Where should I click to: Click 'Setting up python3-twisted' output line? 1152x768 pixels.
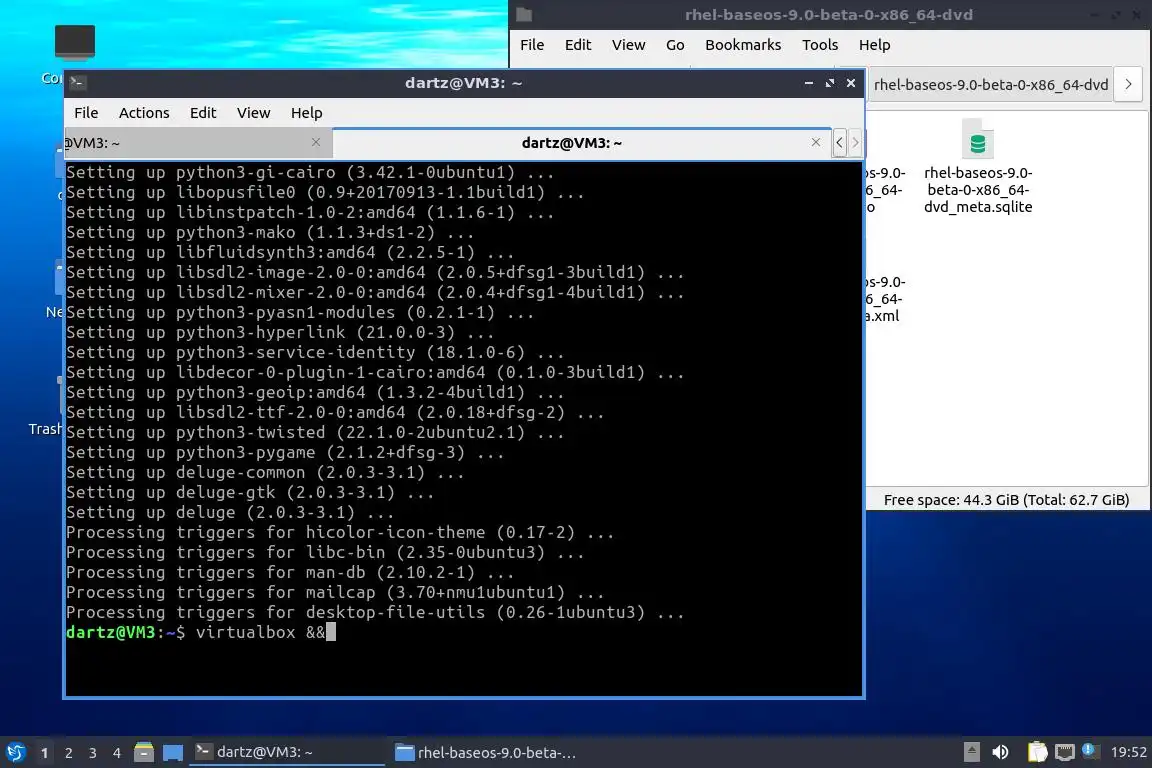click(315, 432)
